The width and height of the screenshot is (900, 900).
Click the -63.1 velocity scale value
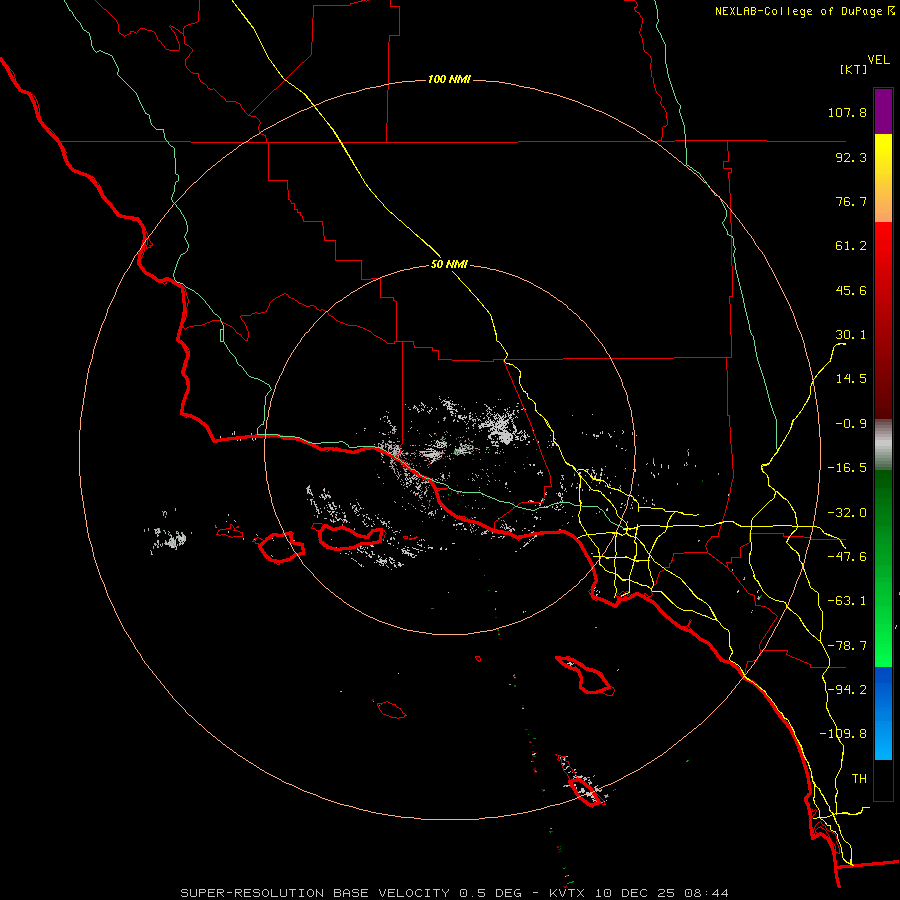click(x=847, y=601)
